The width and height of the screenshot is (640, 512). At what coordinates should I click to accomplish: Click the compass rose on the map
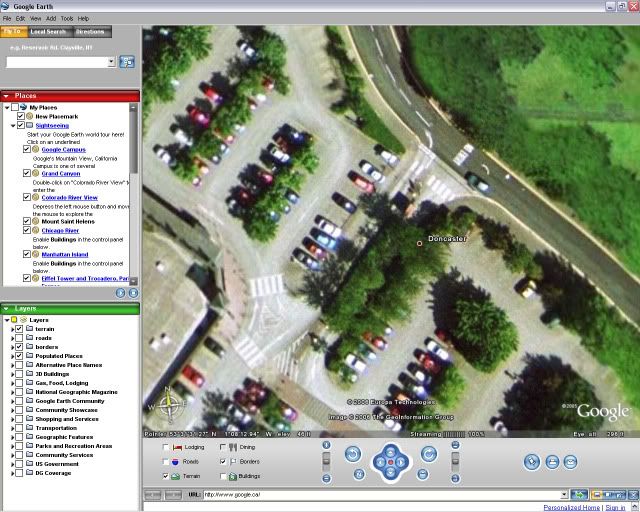(168, 405)
